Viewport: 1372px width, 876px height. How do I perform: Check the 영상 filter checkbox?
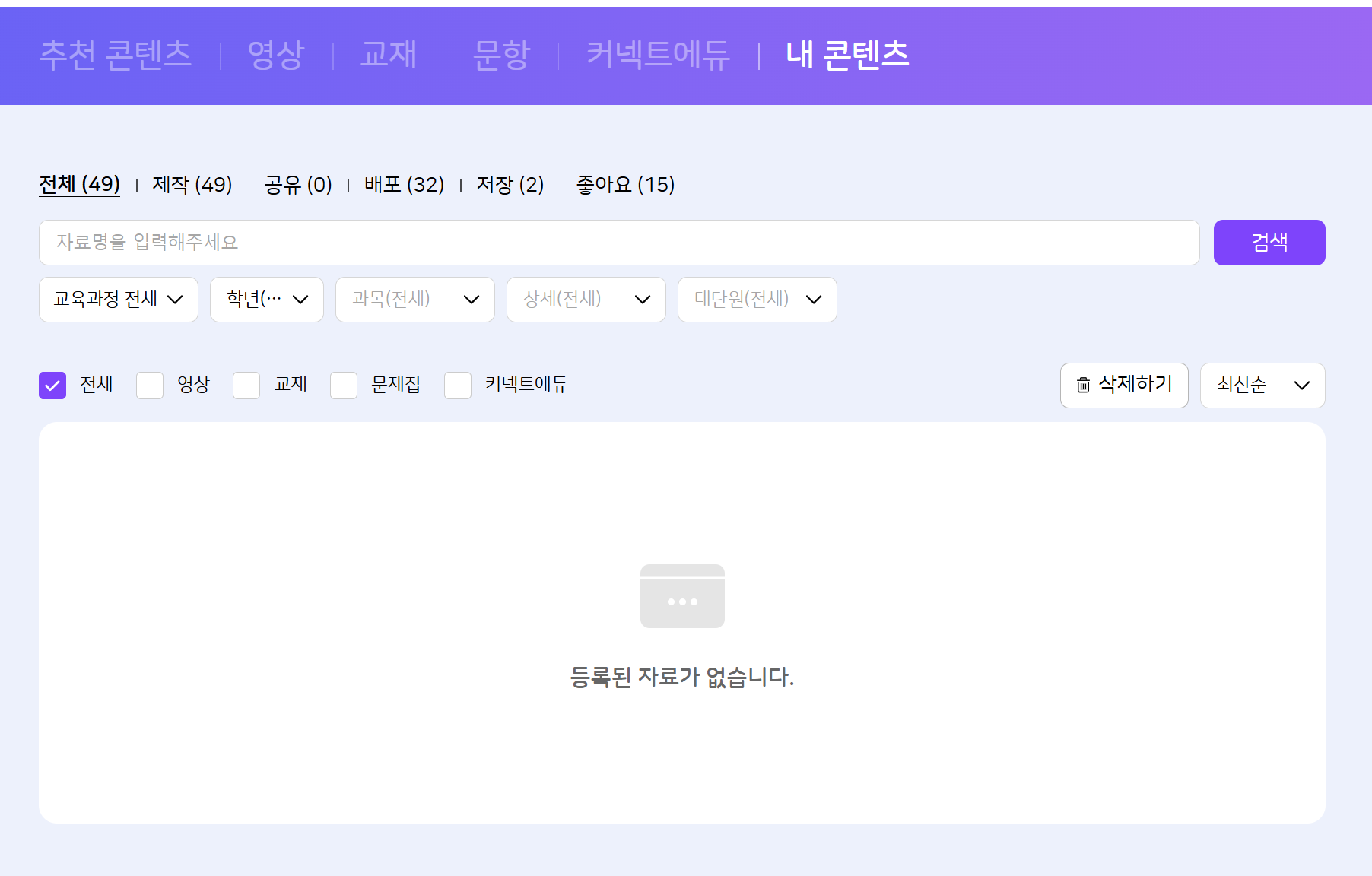150,386
